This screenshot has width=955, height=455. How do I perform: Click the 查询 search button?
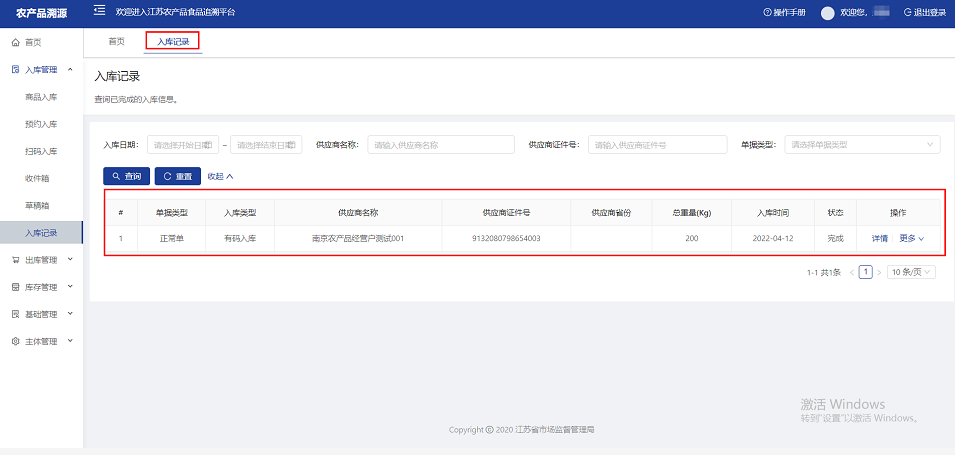click(x=126, y=176)
